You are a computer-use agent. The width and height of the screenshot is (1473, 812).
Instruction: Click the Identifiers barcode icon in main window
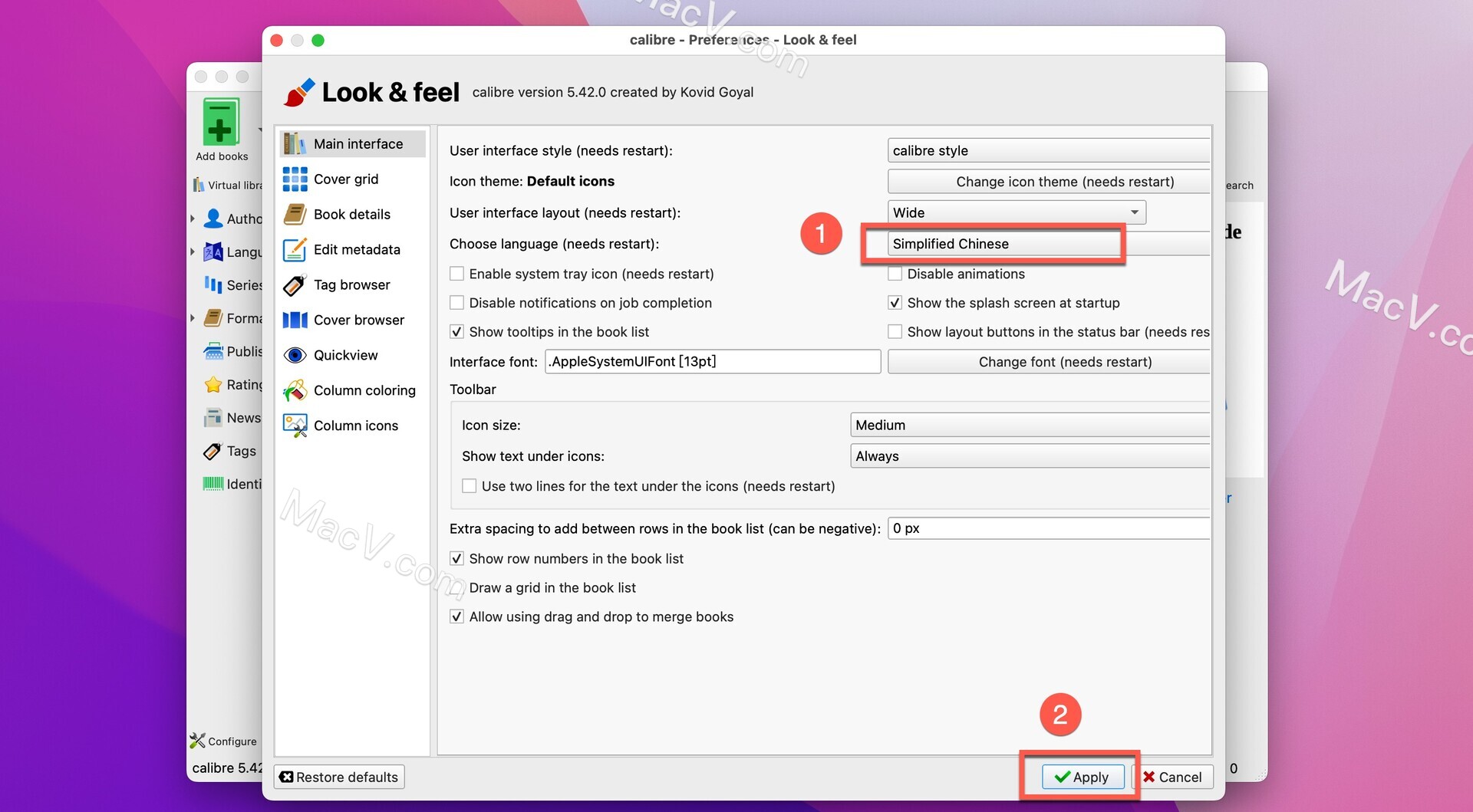coord(213,484)
